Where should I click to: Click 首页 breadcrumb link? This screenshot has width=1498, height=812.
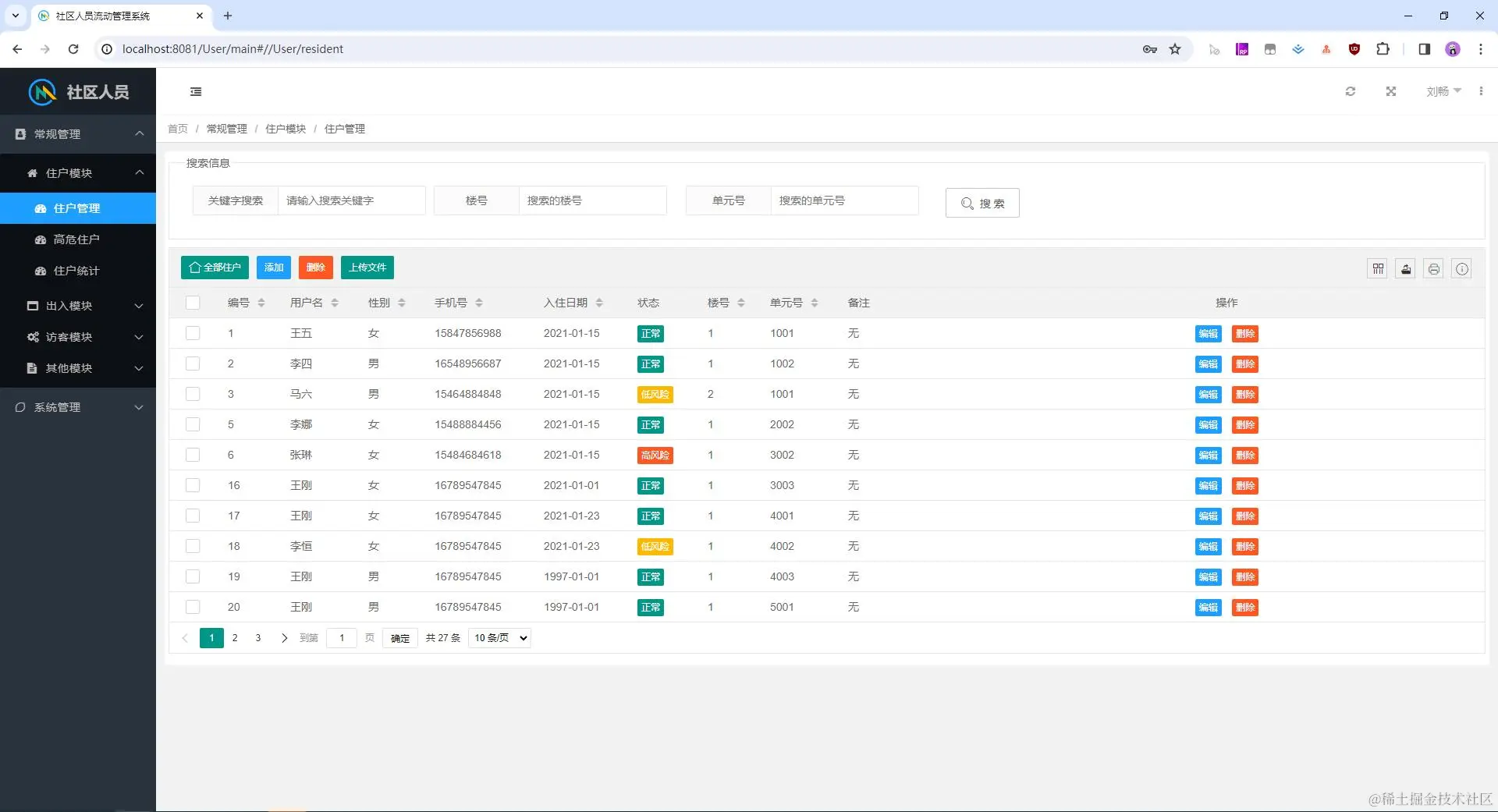coord(178,129)
